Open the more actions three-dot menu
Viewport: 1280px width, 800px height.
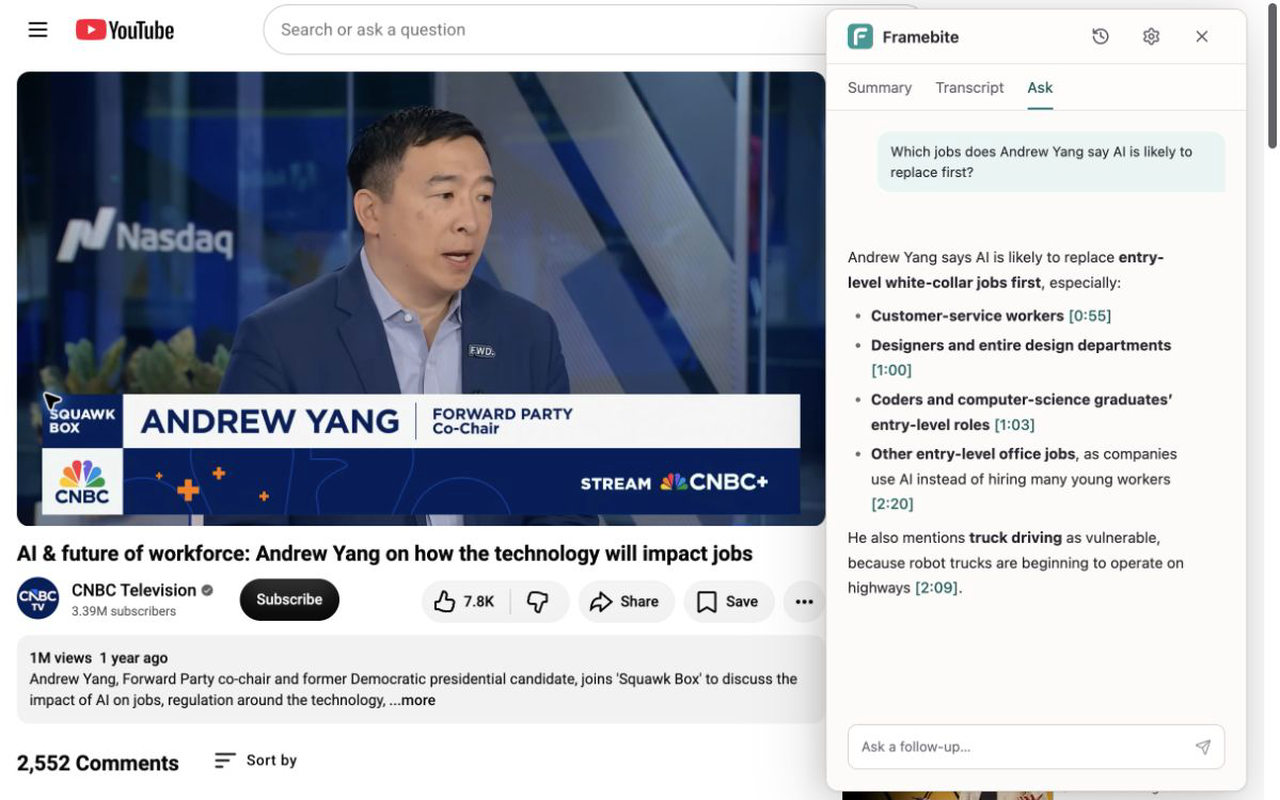[804, 601]
